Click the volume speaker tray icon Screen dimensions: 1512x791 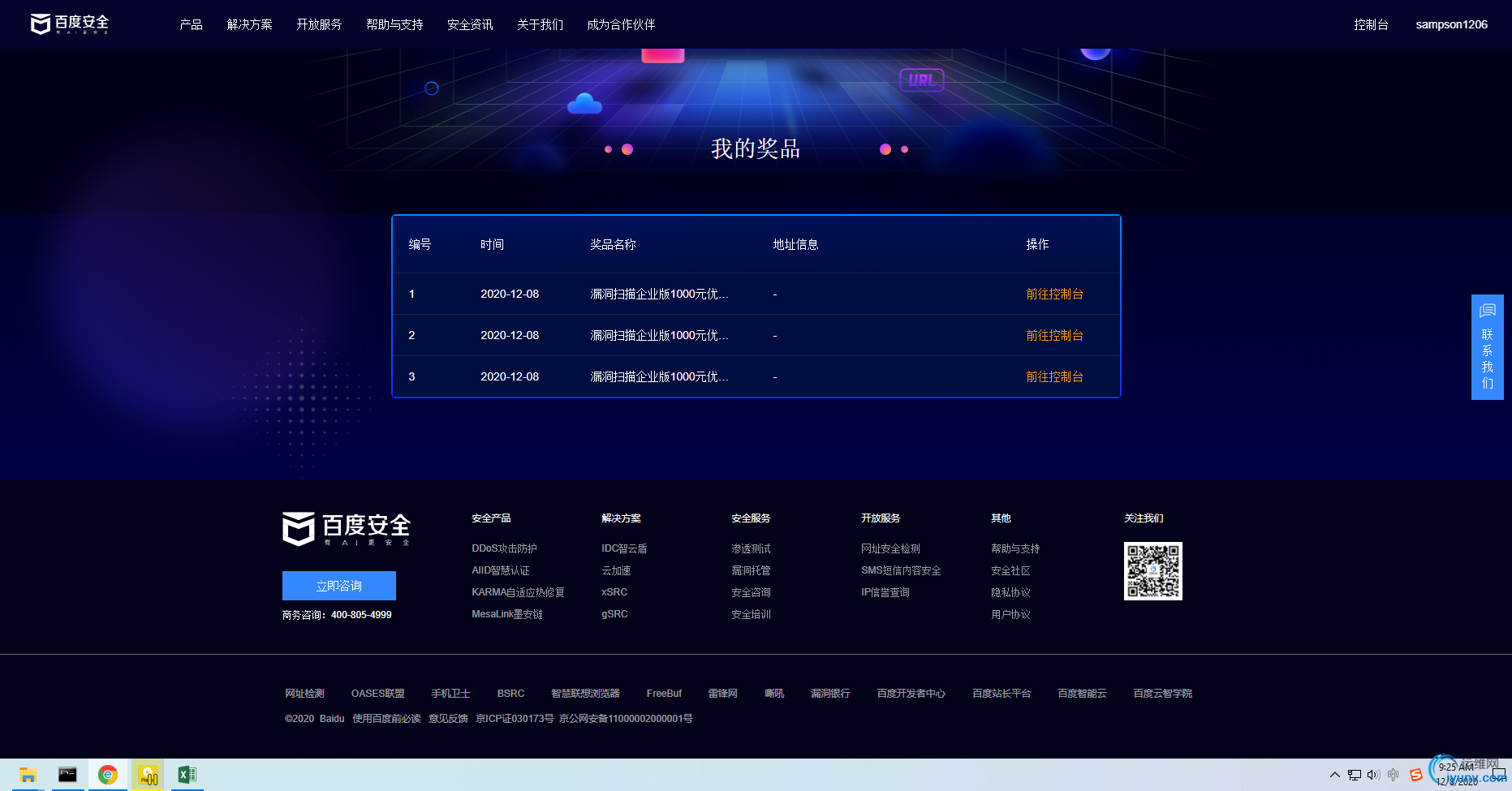tap(1373, 775)
